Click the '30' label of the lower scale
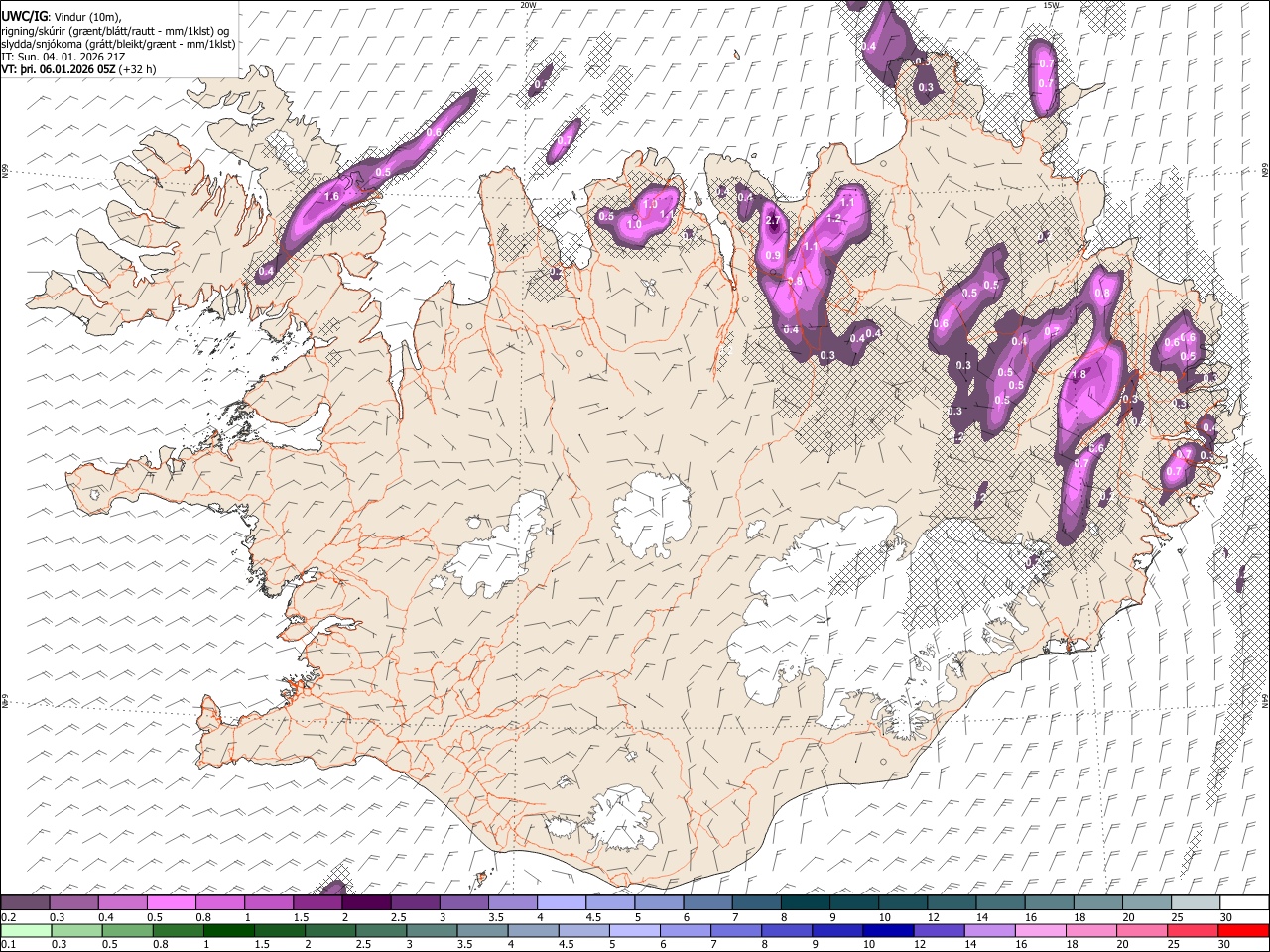The image size is (1270, 952). pyautogui.click(x=1225, y=945)
